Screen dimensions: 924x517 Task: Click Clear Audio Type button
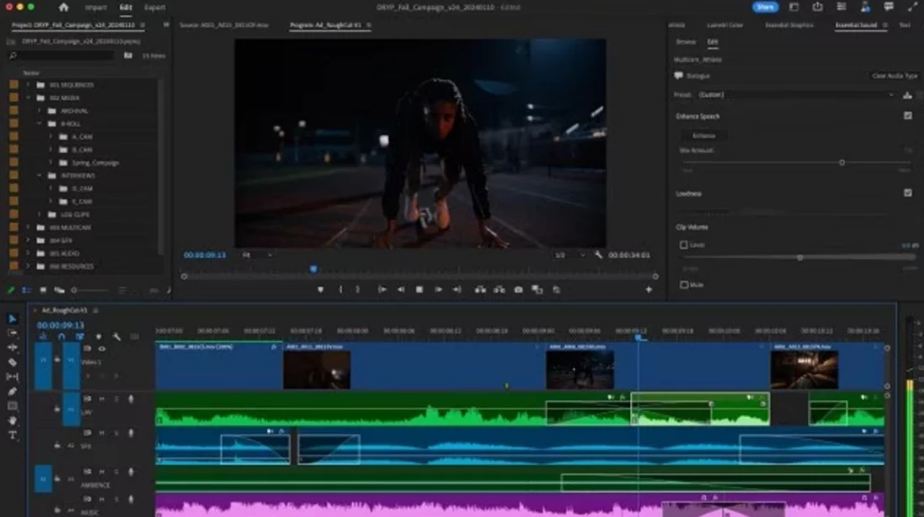895,76
